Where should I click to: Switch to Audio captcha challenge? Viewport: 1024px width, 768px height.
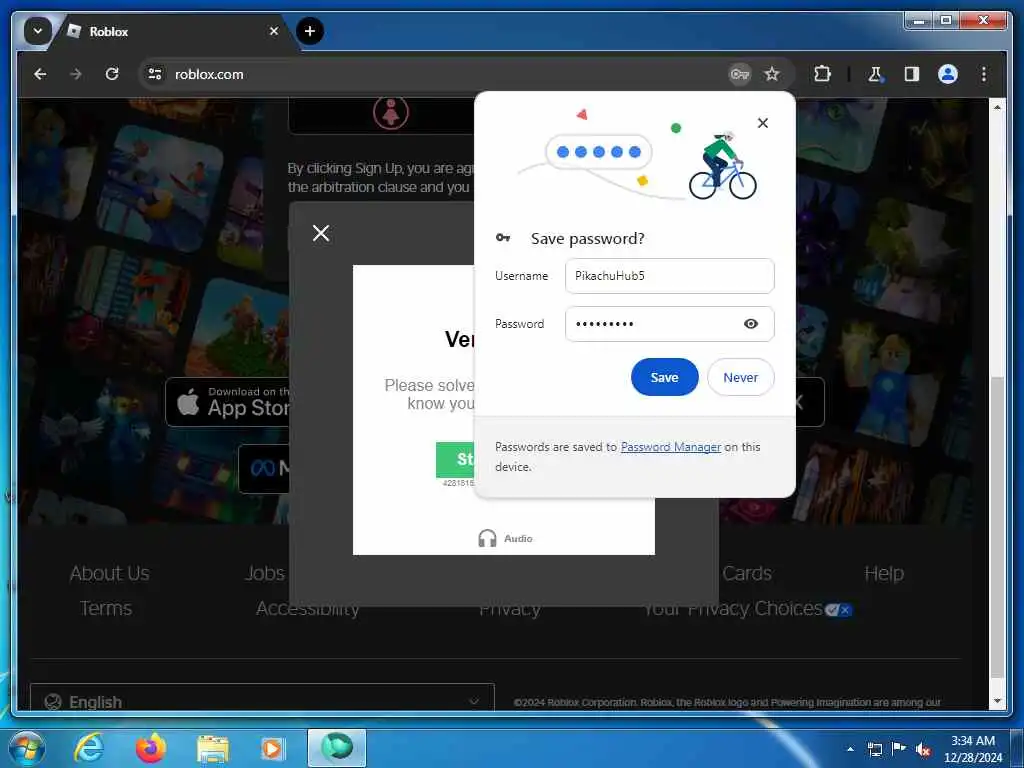pos(505,538)
